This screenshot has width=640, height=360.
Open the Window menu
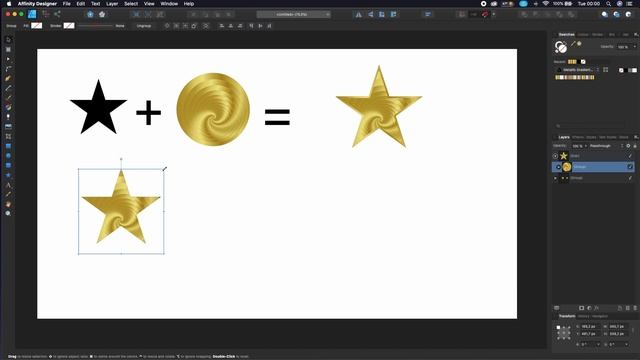(x=169, y=4)
